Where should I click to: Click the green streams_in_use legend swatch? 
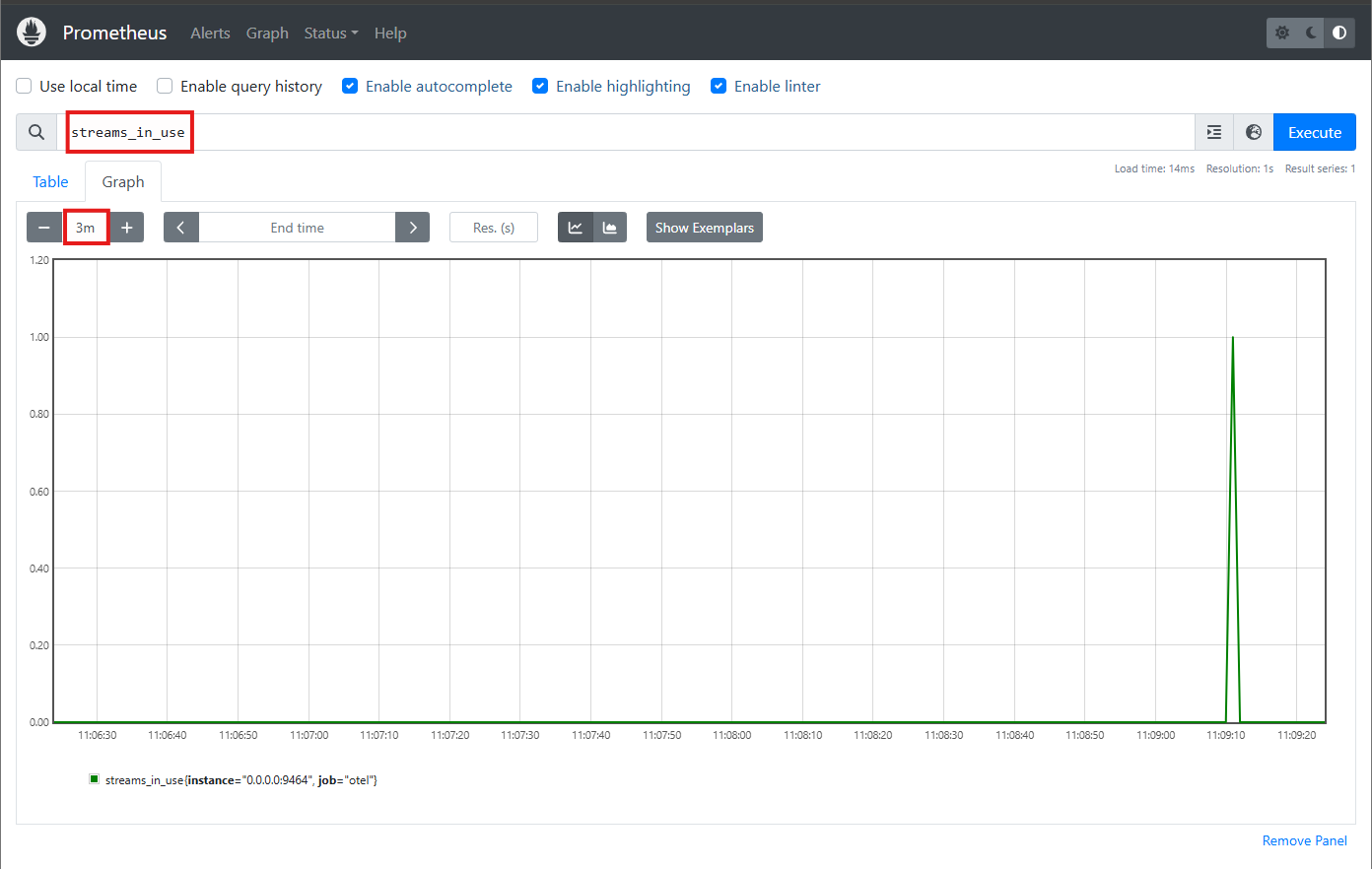[x=95, y=779]
